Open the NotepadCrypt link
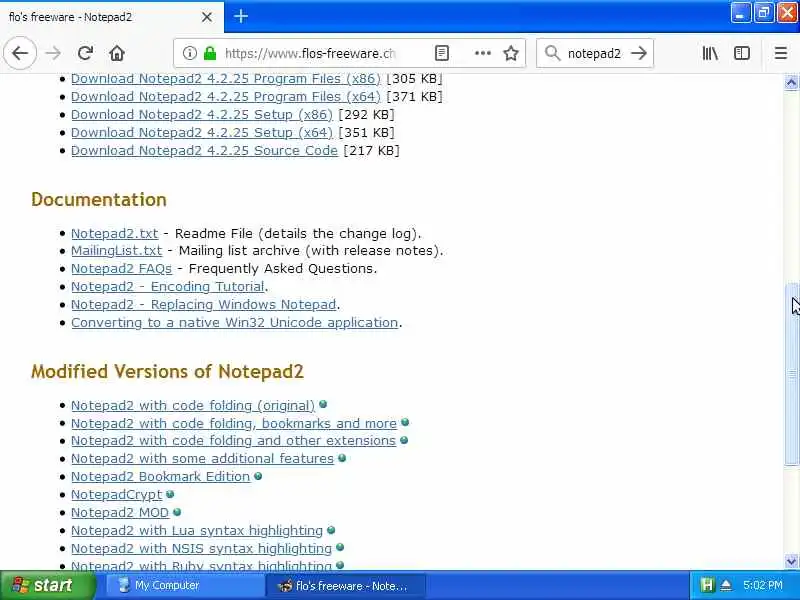The width and height of the screenshot is (800, 600). 117,494
